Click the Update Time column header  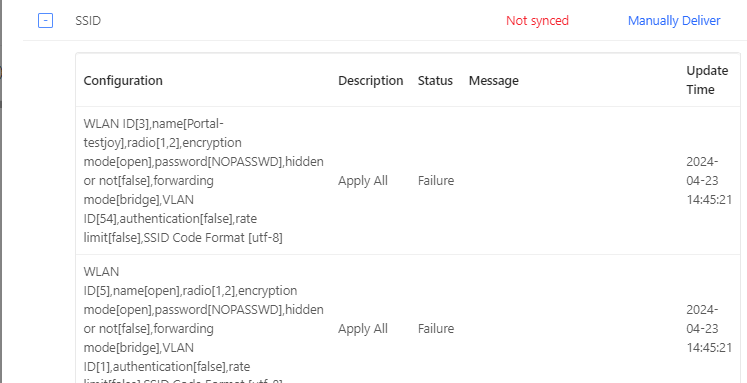707,80
